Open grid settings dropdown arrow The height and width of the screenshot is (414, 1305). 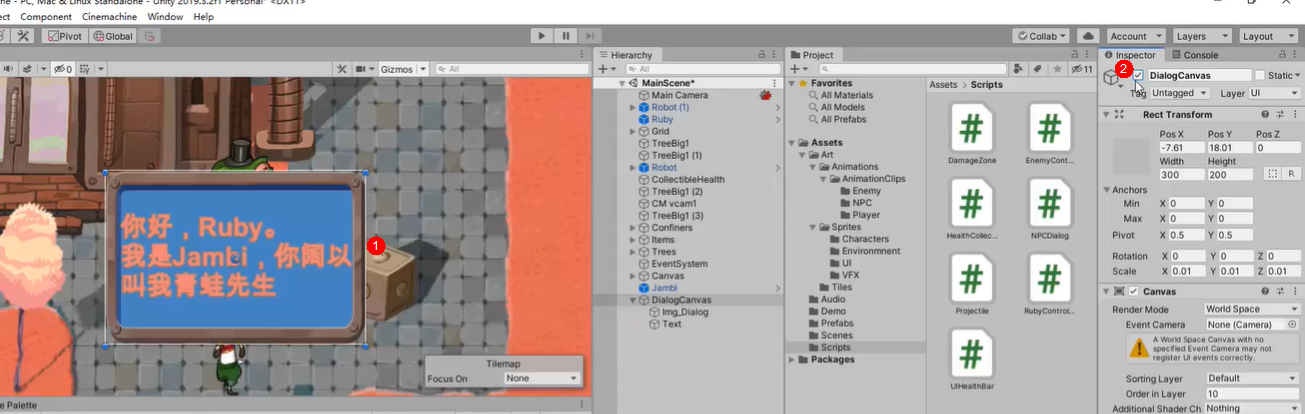point(99,69)
